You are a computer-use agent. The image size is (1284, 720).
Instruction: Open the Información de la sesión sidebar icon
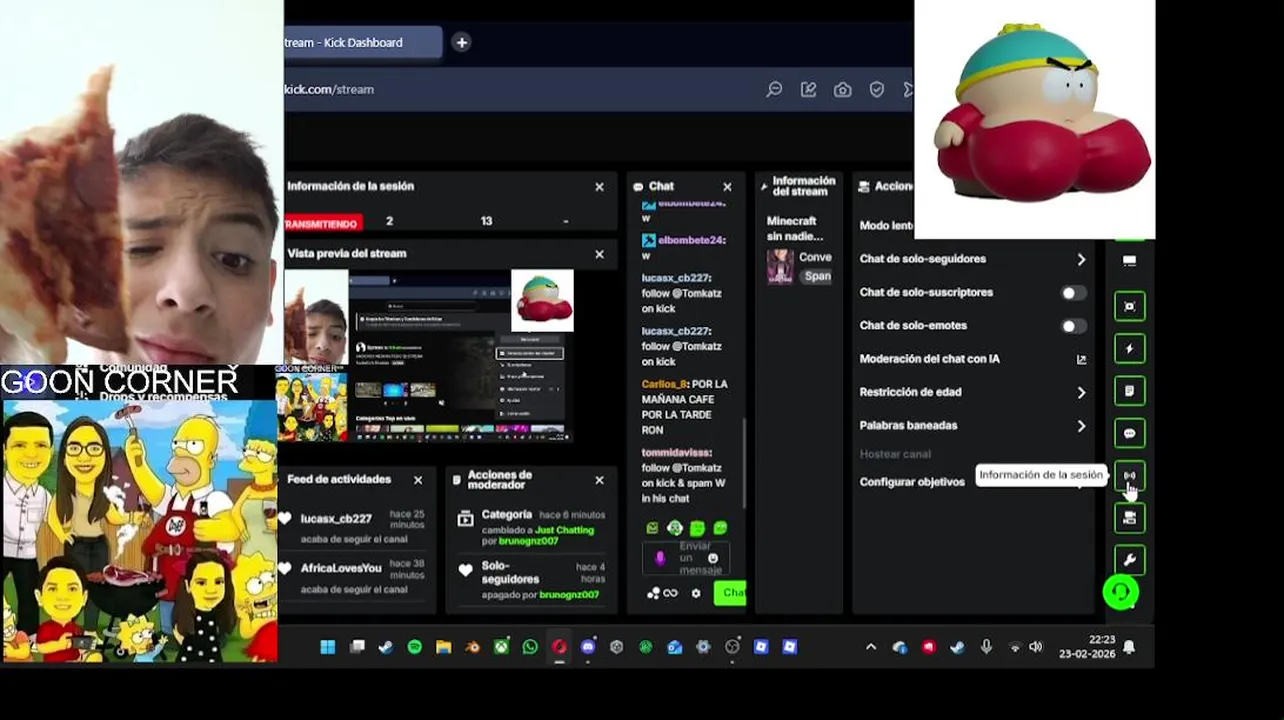tap(1129, 476)
